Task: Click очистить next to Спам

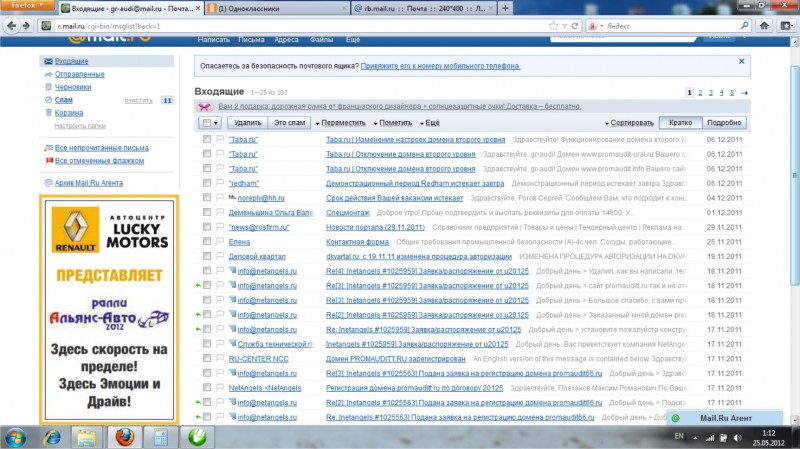Action: click(x=139, y=101)
